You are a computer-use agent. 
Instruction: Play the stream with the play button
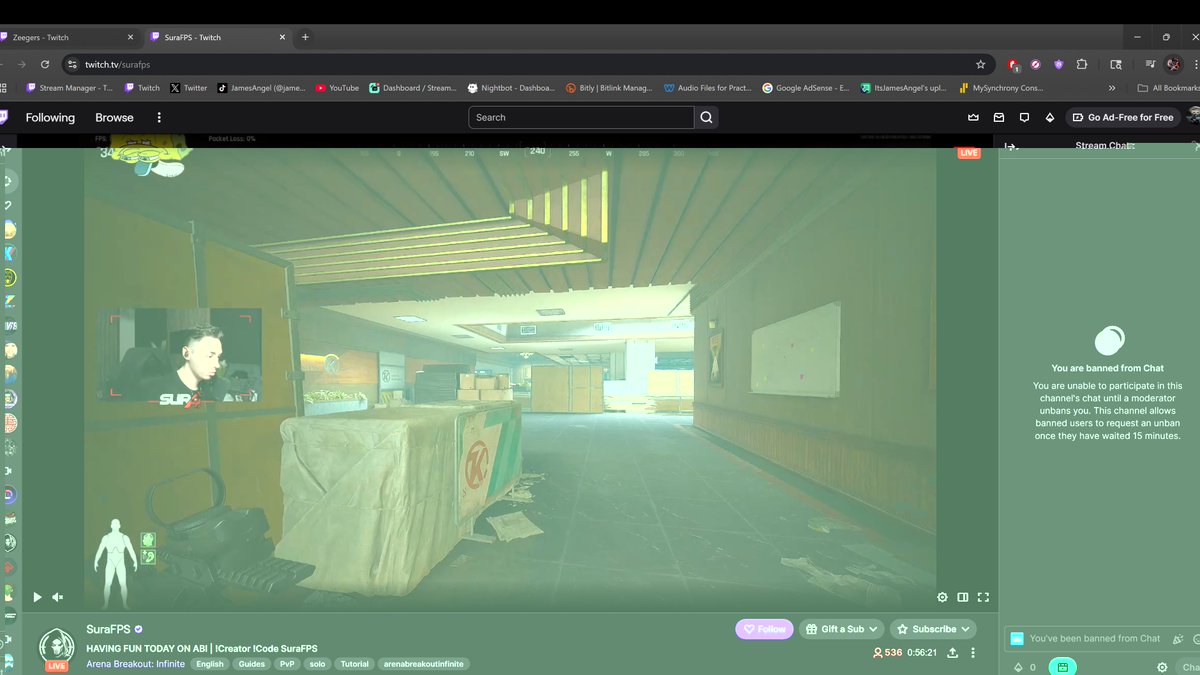tap(38, 597)
